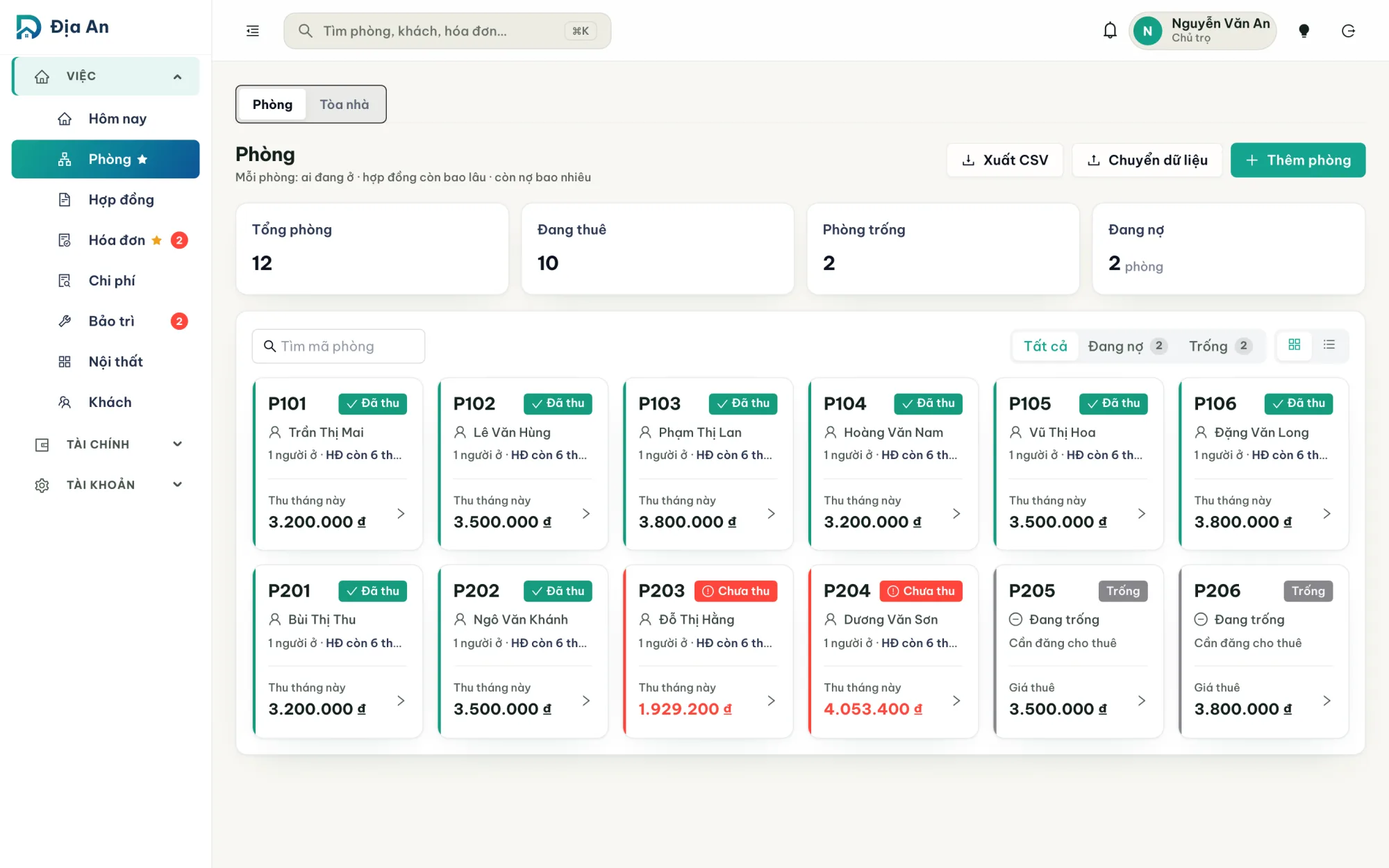Open room card P201
The height and width of the screenshot is (868, 1389).
(338, 651)
